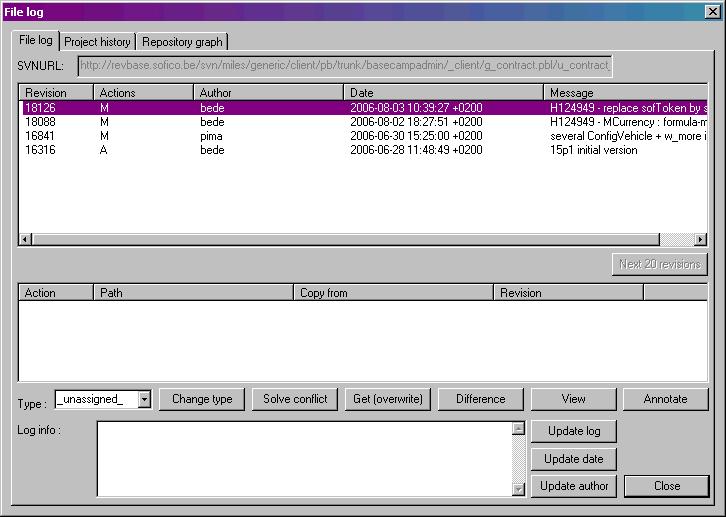Click the Date column header
This screenshot has height=517, width=726.
[x=443, y=93]
